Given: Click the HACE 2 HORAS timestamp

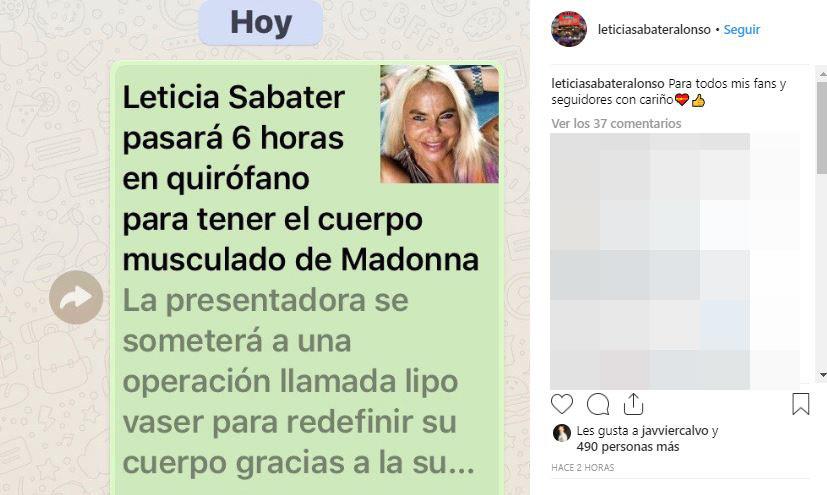Looking at the screenshot, I should [583, 468].
